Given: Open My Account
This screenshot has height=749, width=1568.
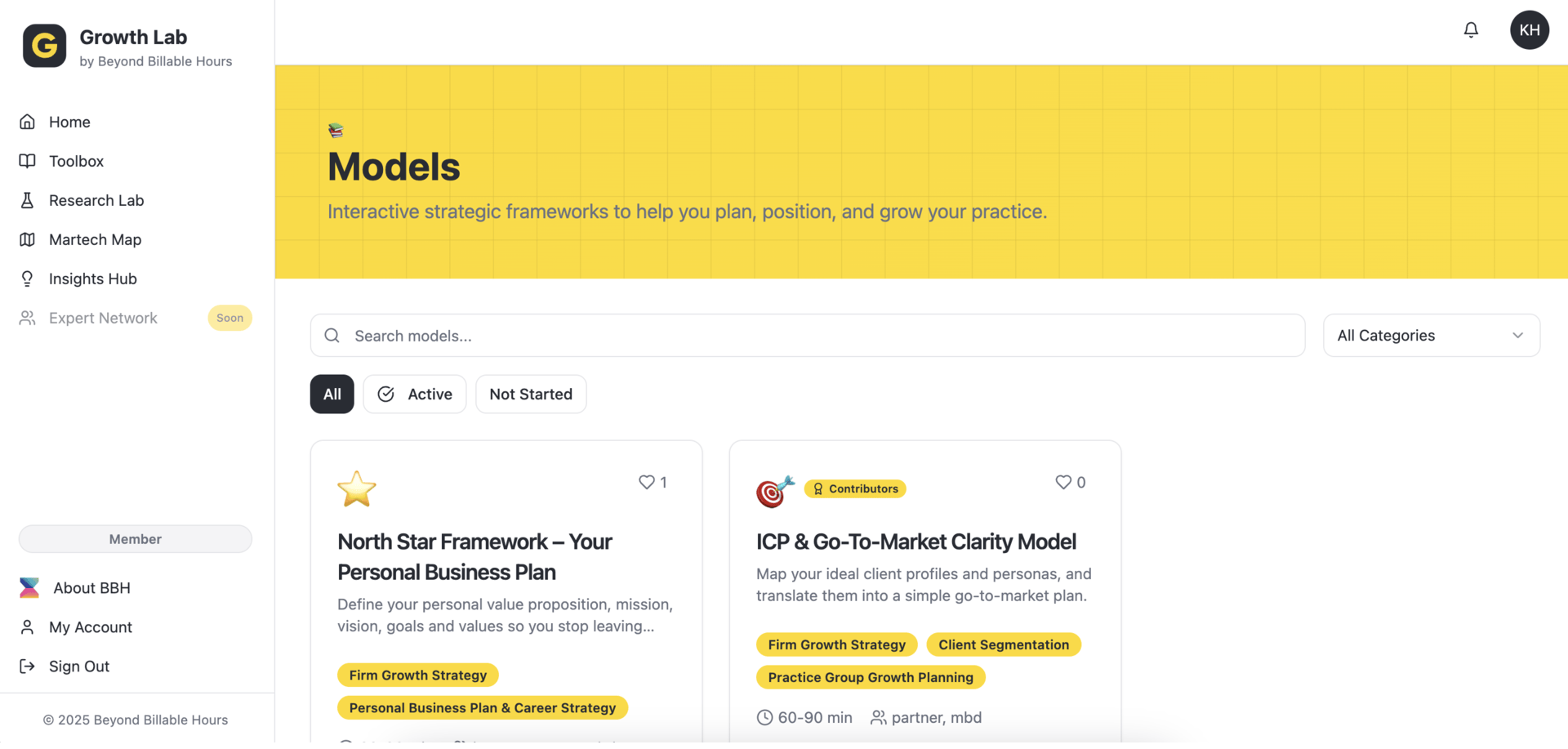Looking at the screenshot, I should point(90,627).
